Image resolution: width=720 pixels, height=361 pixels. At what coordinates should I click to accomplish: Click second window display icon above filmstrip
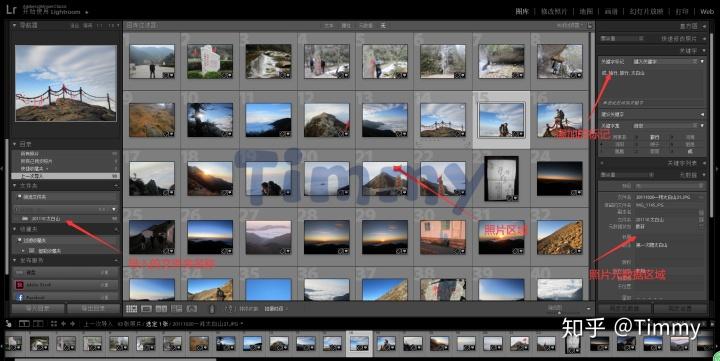pos(38,324)
